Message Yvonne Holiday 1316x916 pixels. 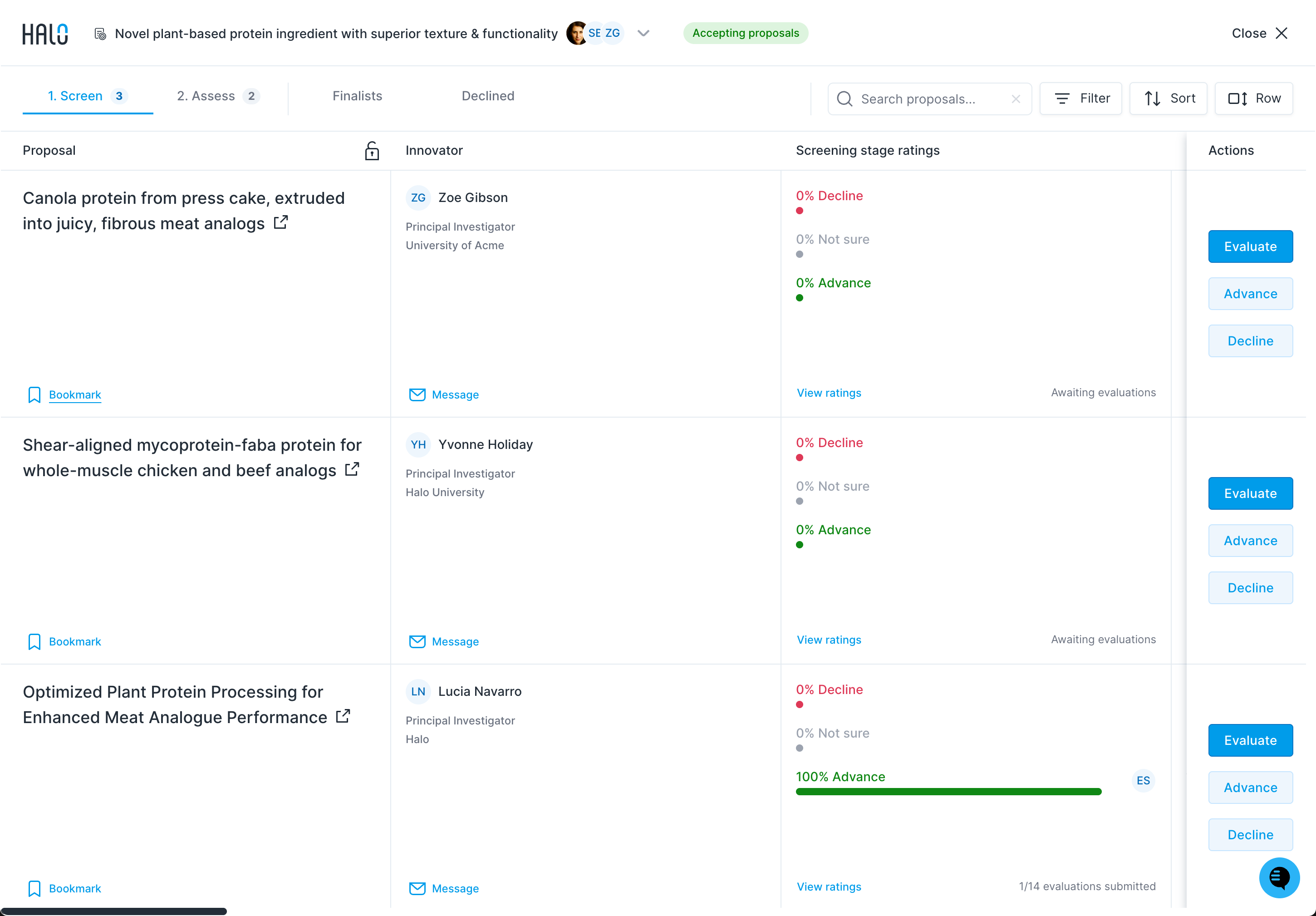click(x=444, y=642)
